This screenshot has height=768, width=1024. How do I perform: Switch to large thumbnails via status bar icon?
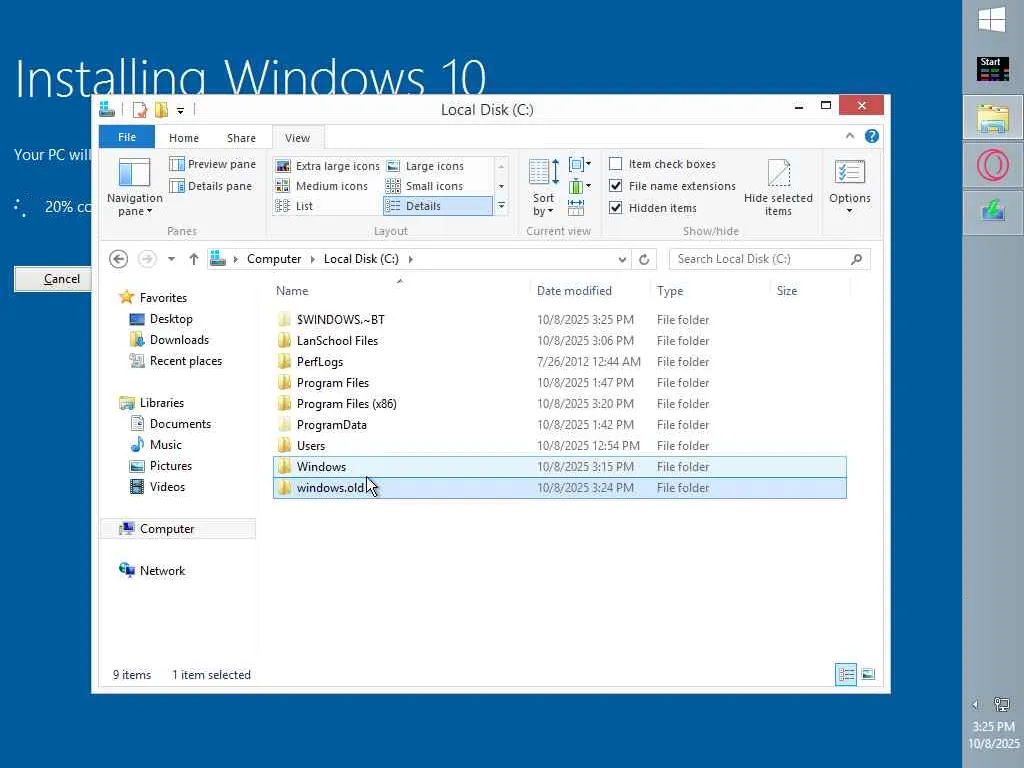(x=868, y=674)
